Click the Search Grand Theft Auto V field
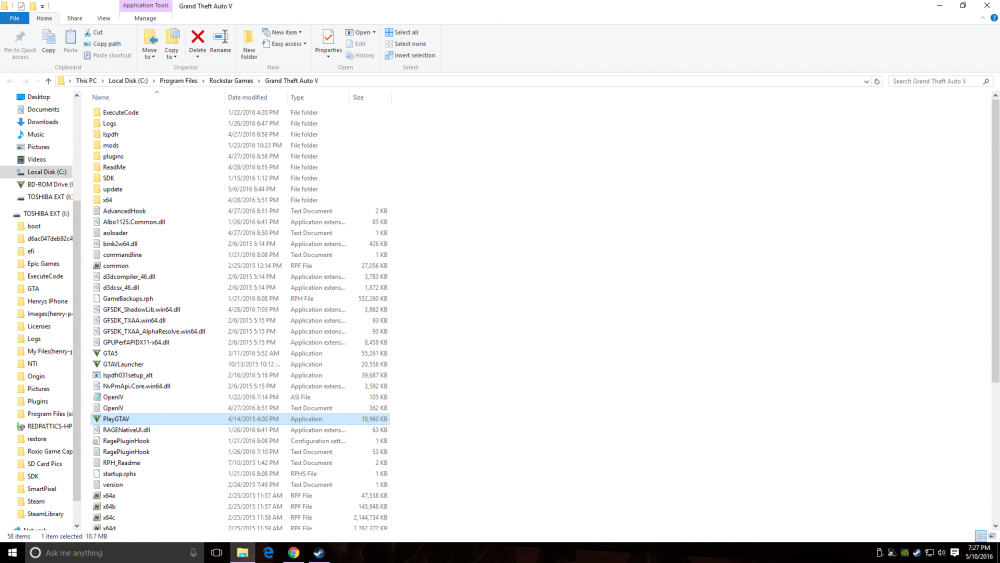Screen dimensions: 1000x563 tap(940, 81)
